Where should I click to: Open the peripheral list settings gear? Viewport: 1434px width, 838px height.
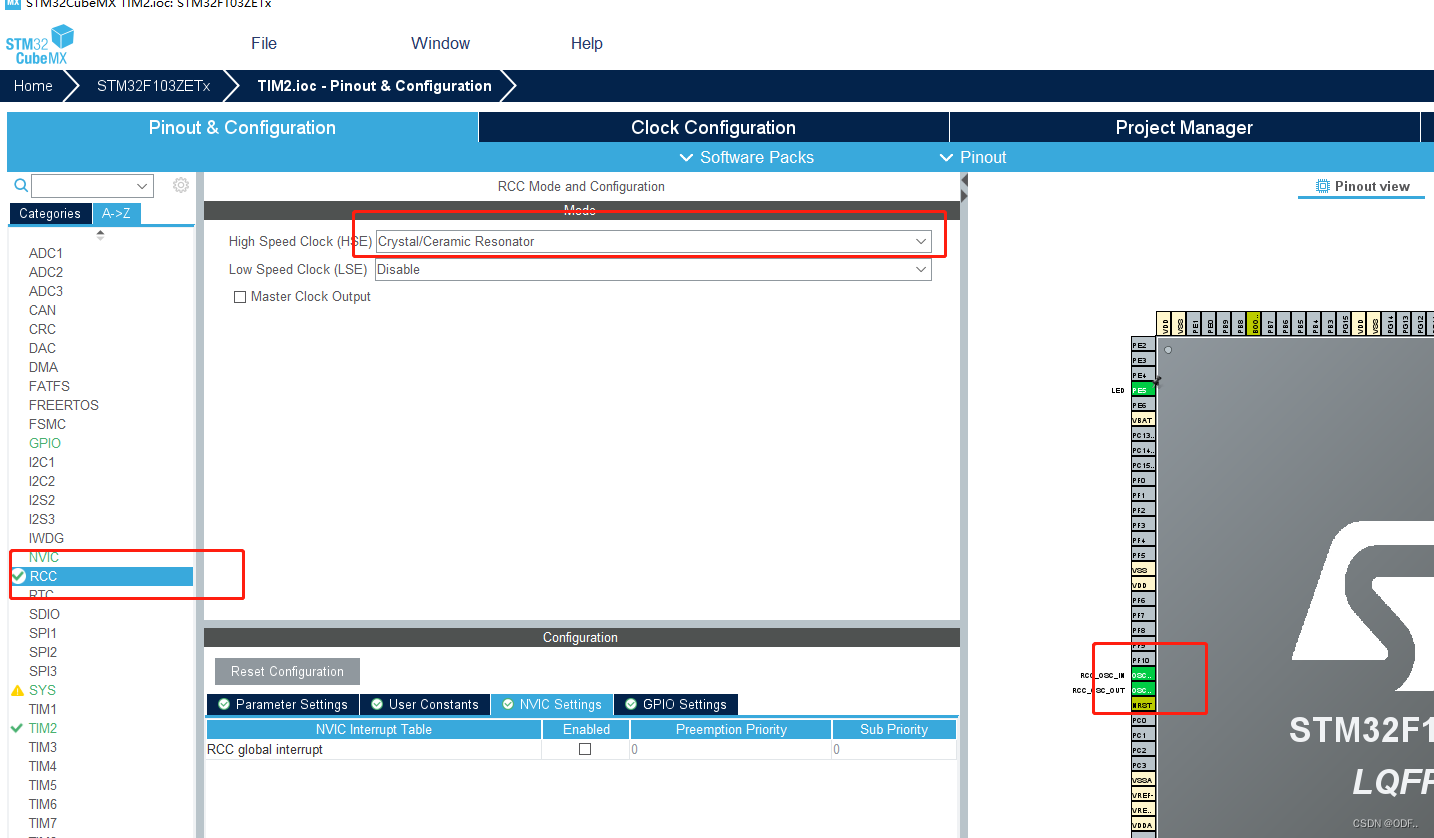[x=181, y=185]
